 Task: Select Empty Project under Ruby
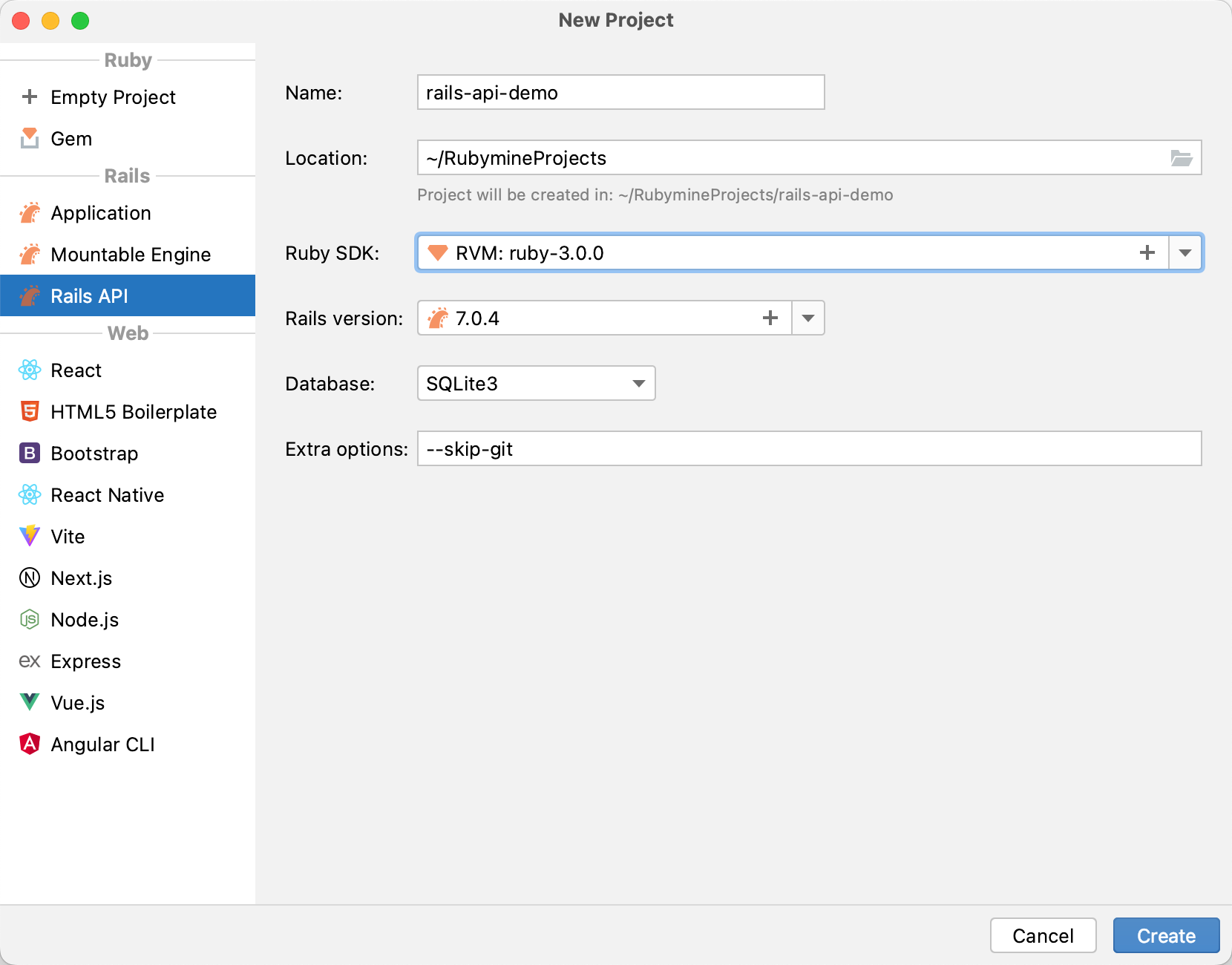(113, 97)
